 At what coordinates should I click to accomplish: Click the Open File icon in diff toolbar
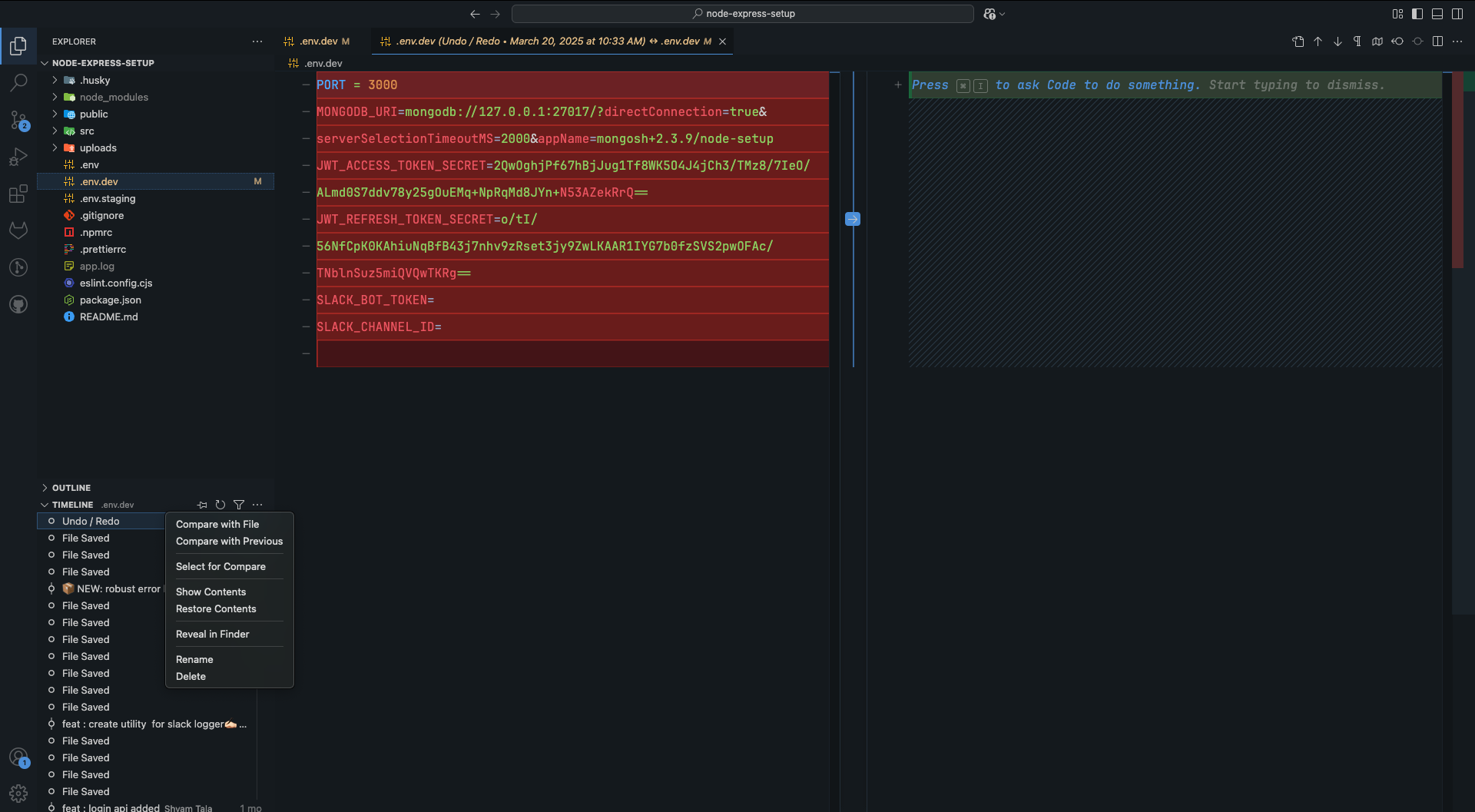coord(1298,41)
